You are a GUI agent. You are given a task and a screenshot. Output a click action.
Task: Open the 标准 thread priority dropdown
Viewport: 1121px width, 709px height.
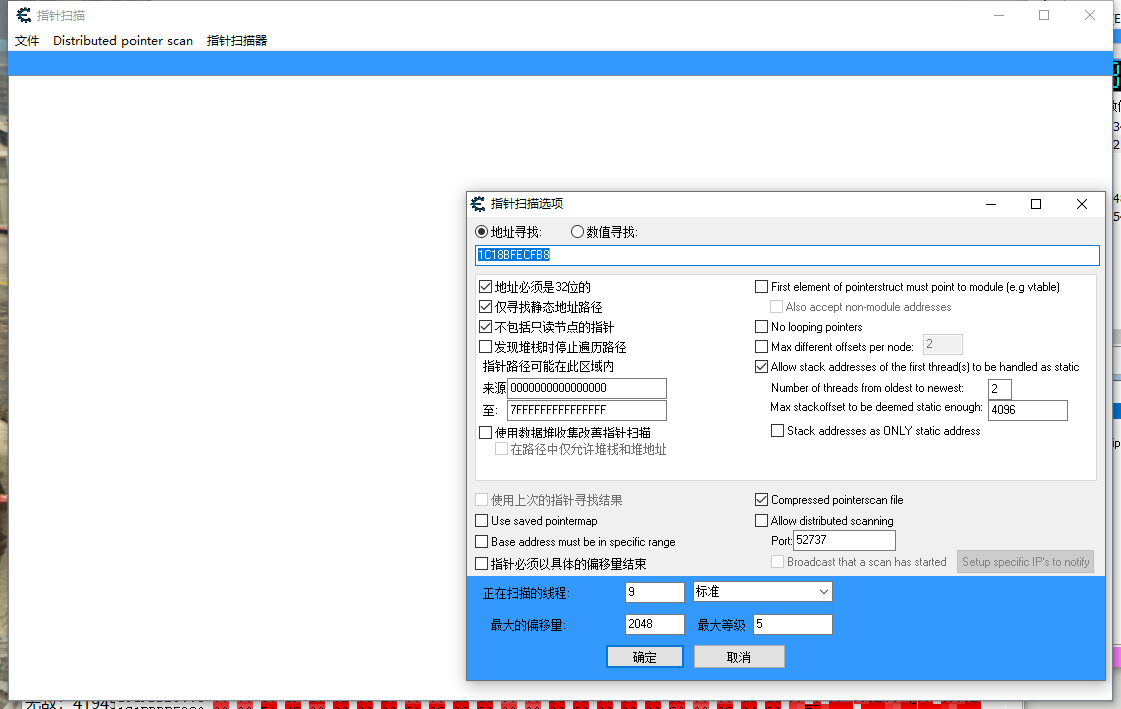click(763, 592)
